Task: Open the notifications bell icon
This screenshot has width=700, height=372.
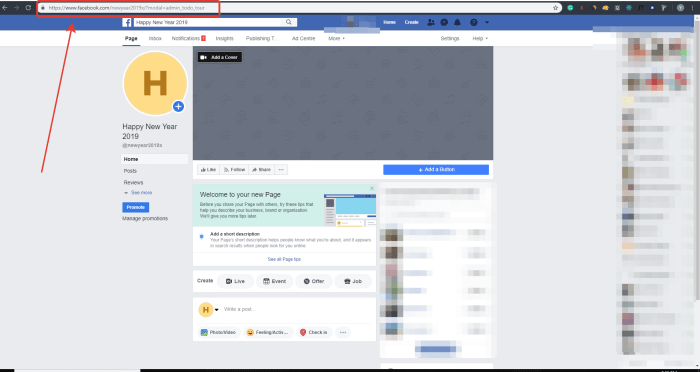Action: [458, 22]
